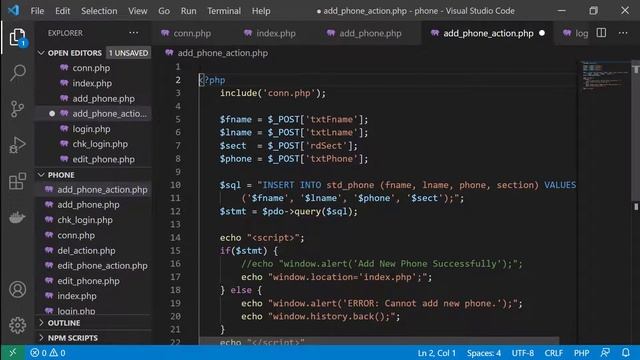
Task: Open the Help menu
Action: 261,11
